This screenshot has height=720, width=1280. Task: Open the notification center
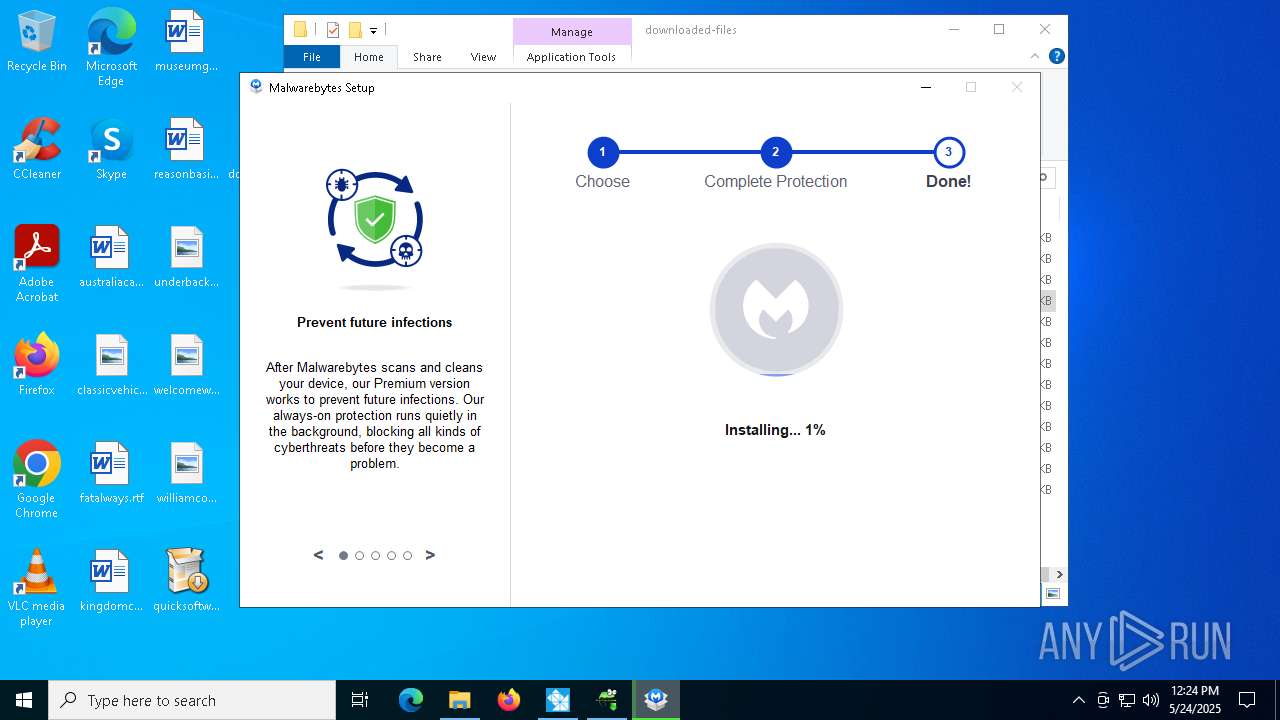1247,700
